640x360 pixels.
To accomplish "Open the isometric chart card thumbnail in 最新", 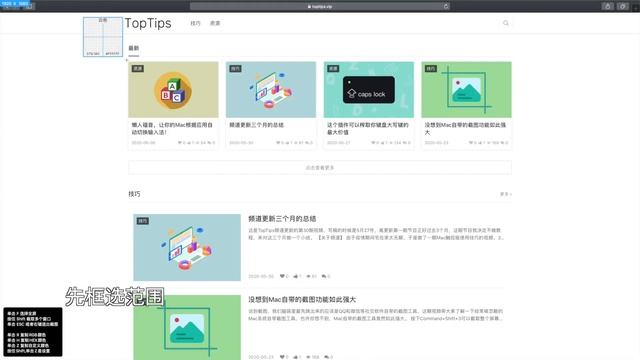I will pos(271,90).
